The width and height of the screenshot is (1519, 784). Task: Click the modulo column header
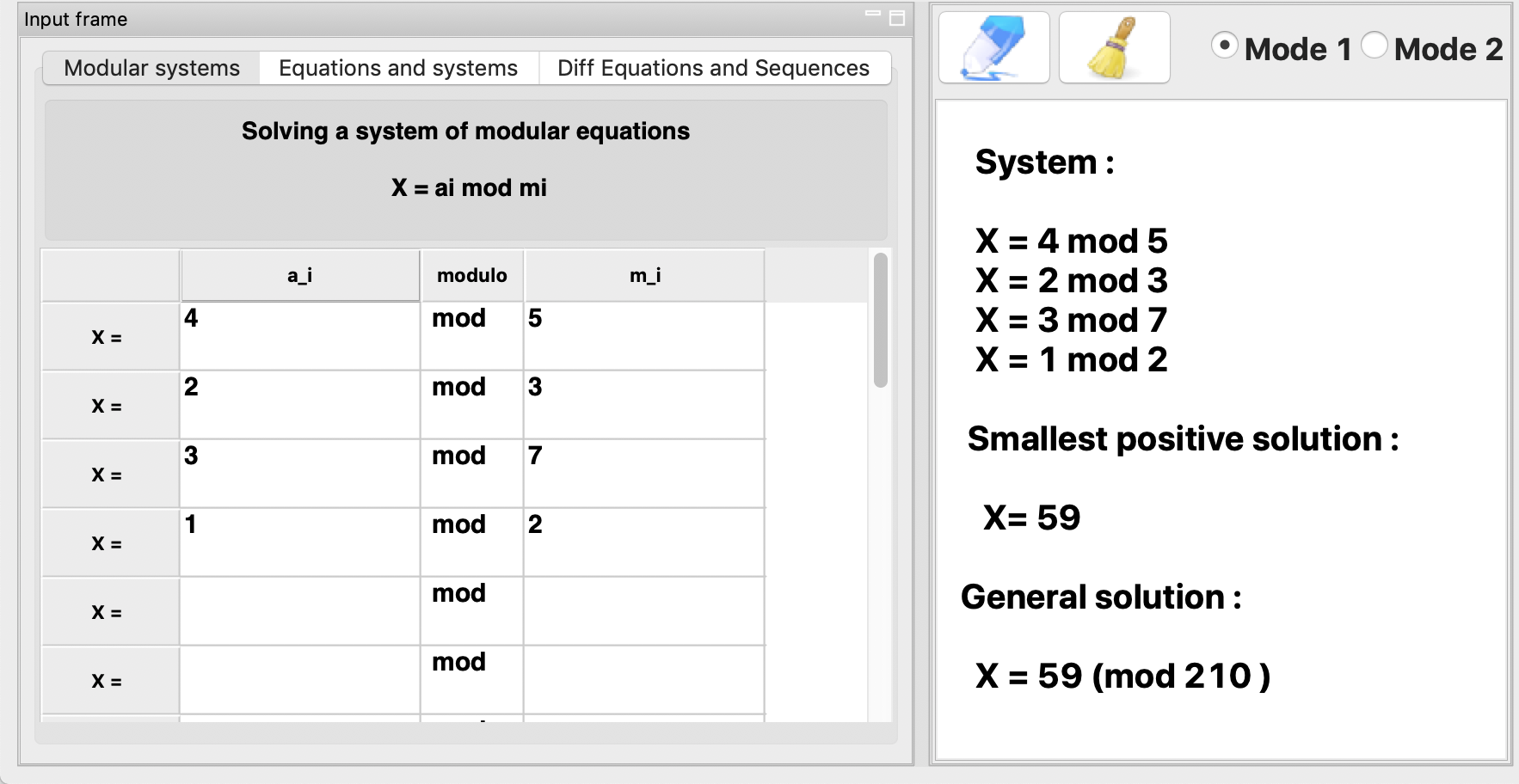point(471,275)
